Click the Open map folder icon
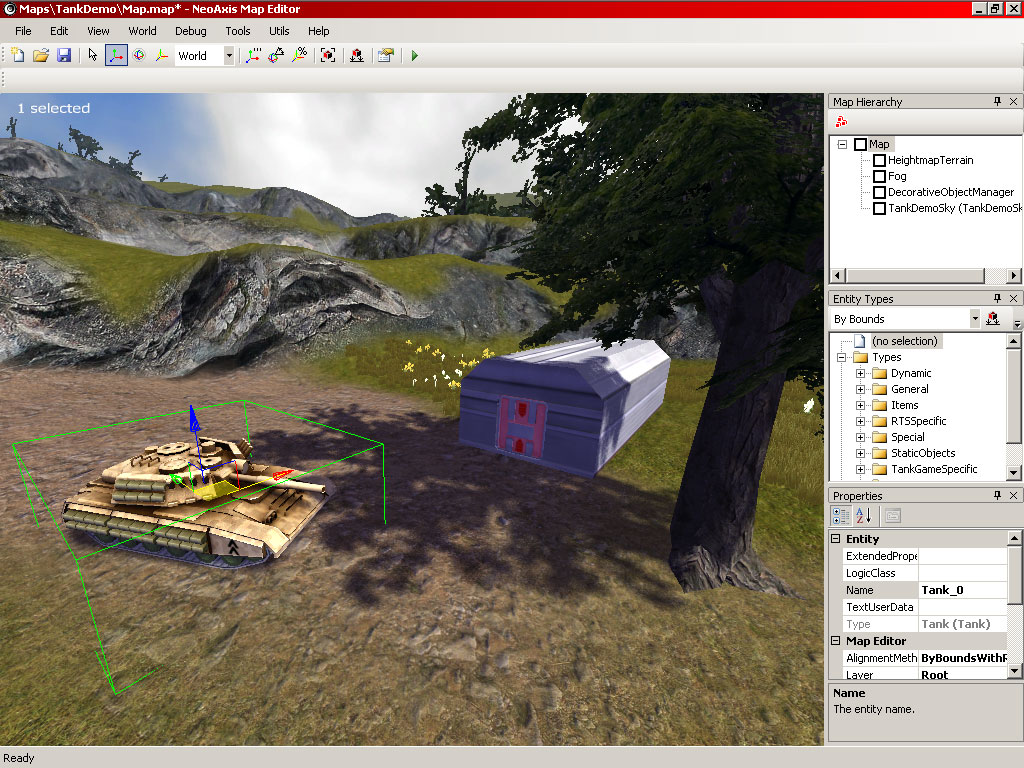This screenshot has height=768, width=1024. tap(41, 56)
